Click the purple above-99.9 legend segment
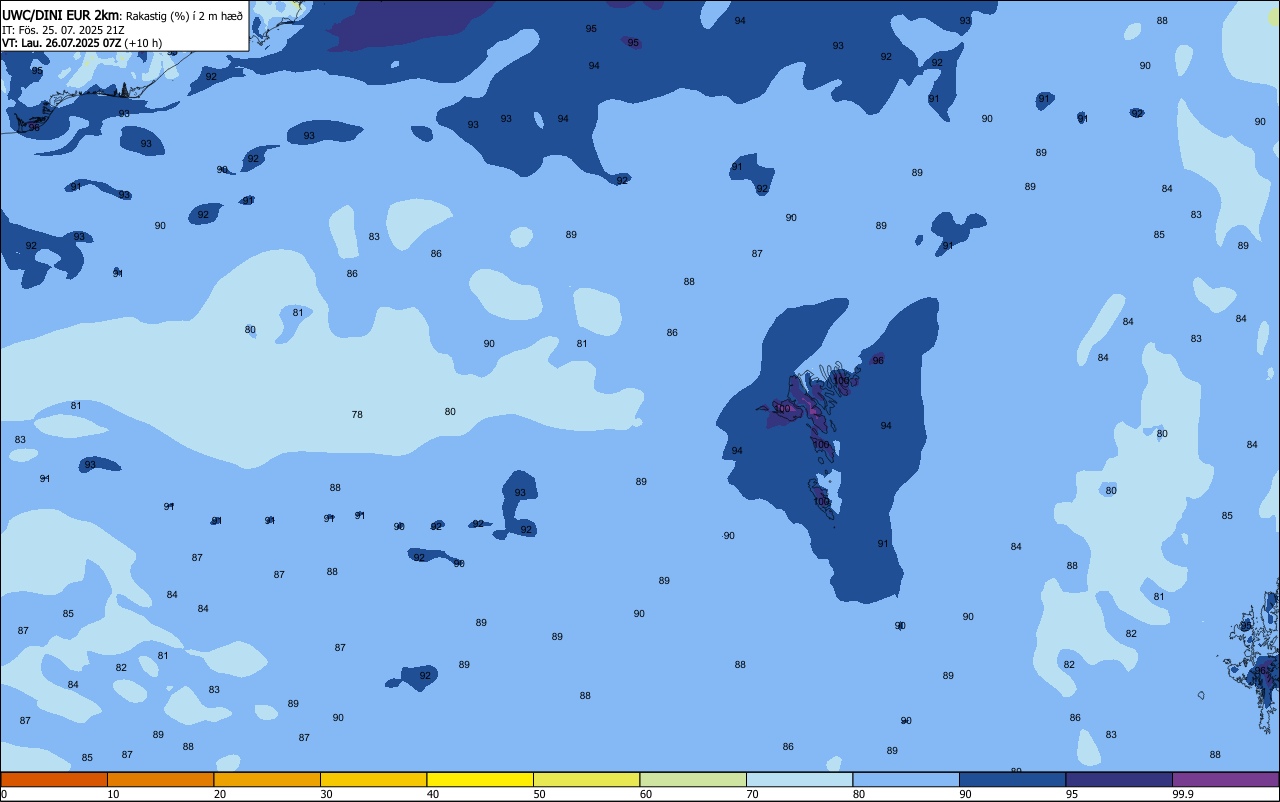 1225,779
